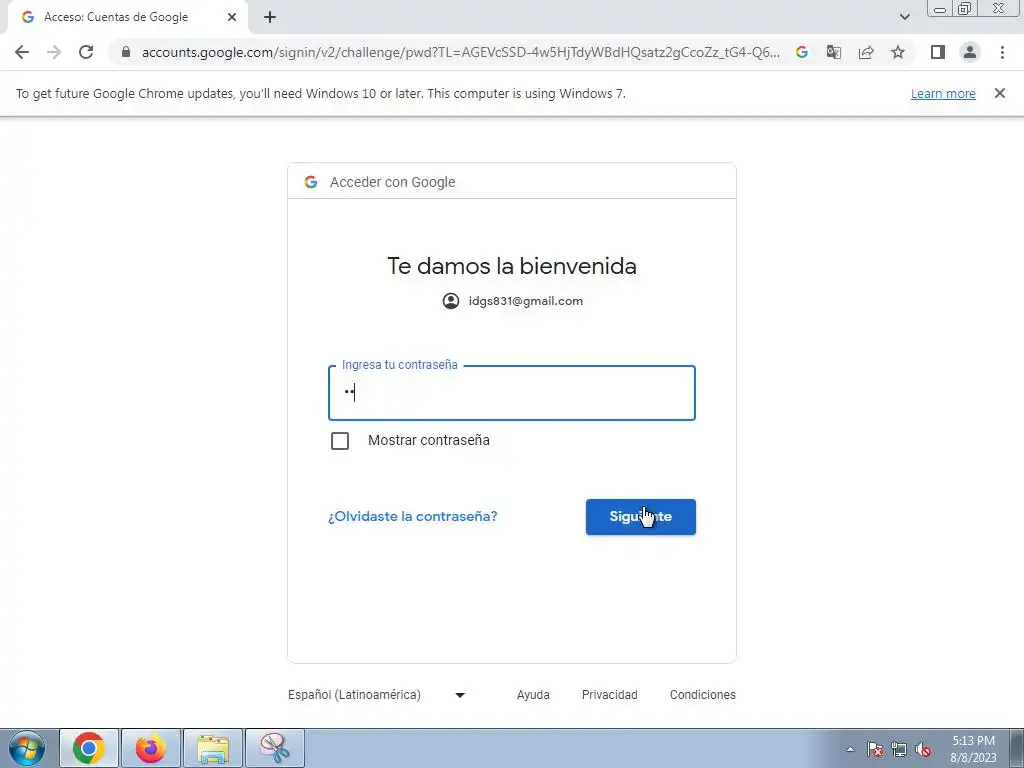1024x768 pixels.
Task: Open the Snipping Tool taskbar icon
Action: pos(275,748)
